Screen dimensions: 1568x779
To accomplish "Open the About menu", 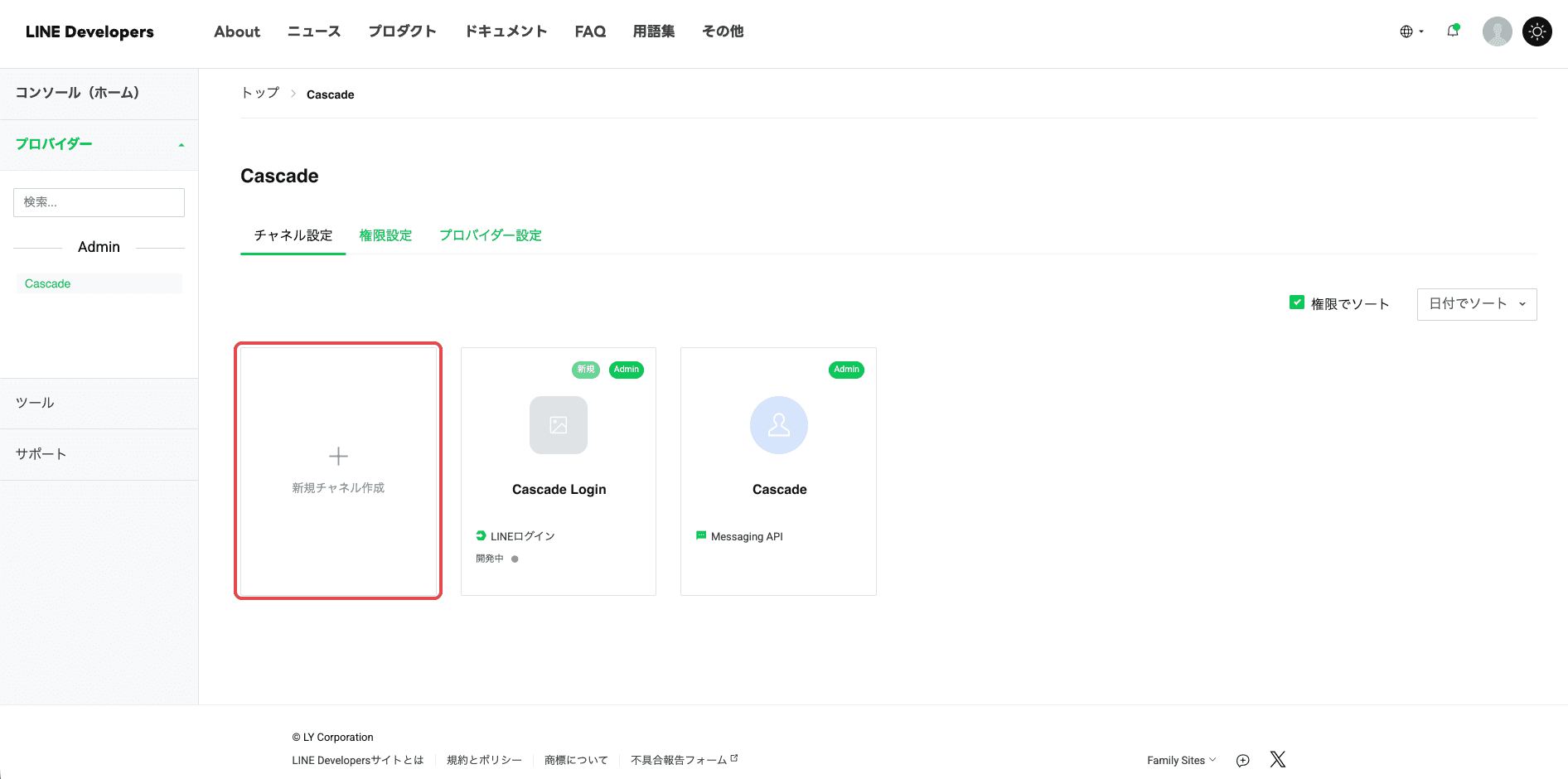I will (237, 31).
